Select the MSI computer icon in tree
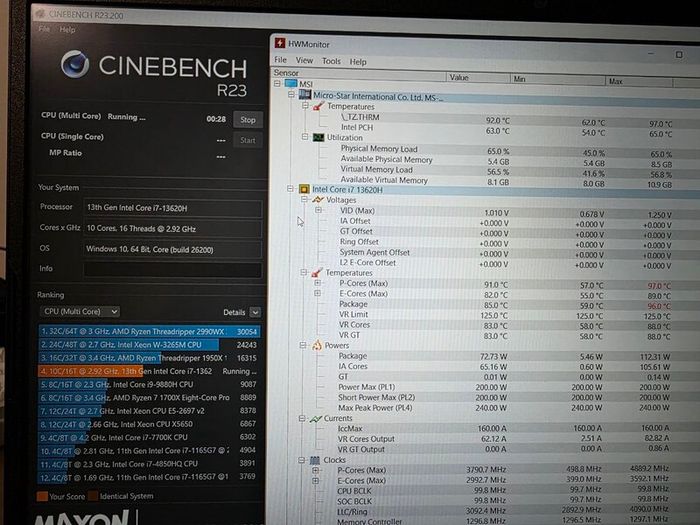 click(x=291, y=83)
